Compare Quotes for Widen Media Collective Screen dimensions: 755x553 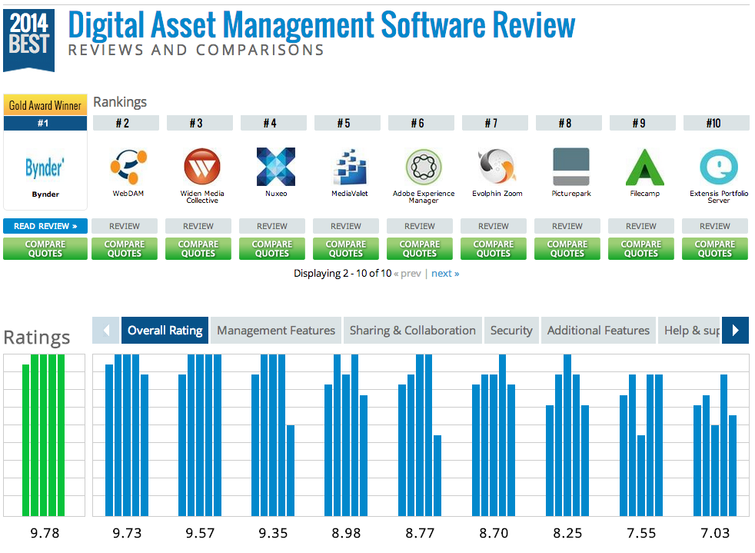[198, 249]
